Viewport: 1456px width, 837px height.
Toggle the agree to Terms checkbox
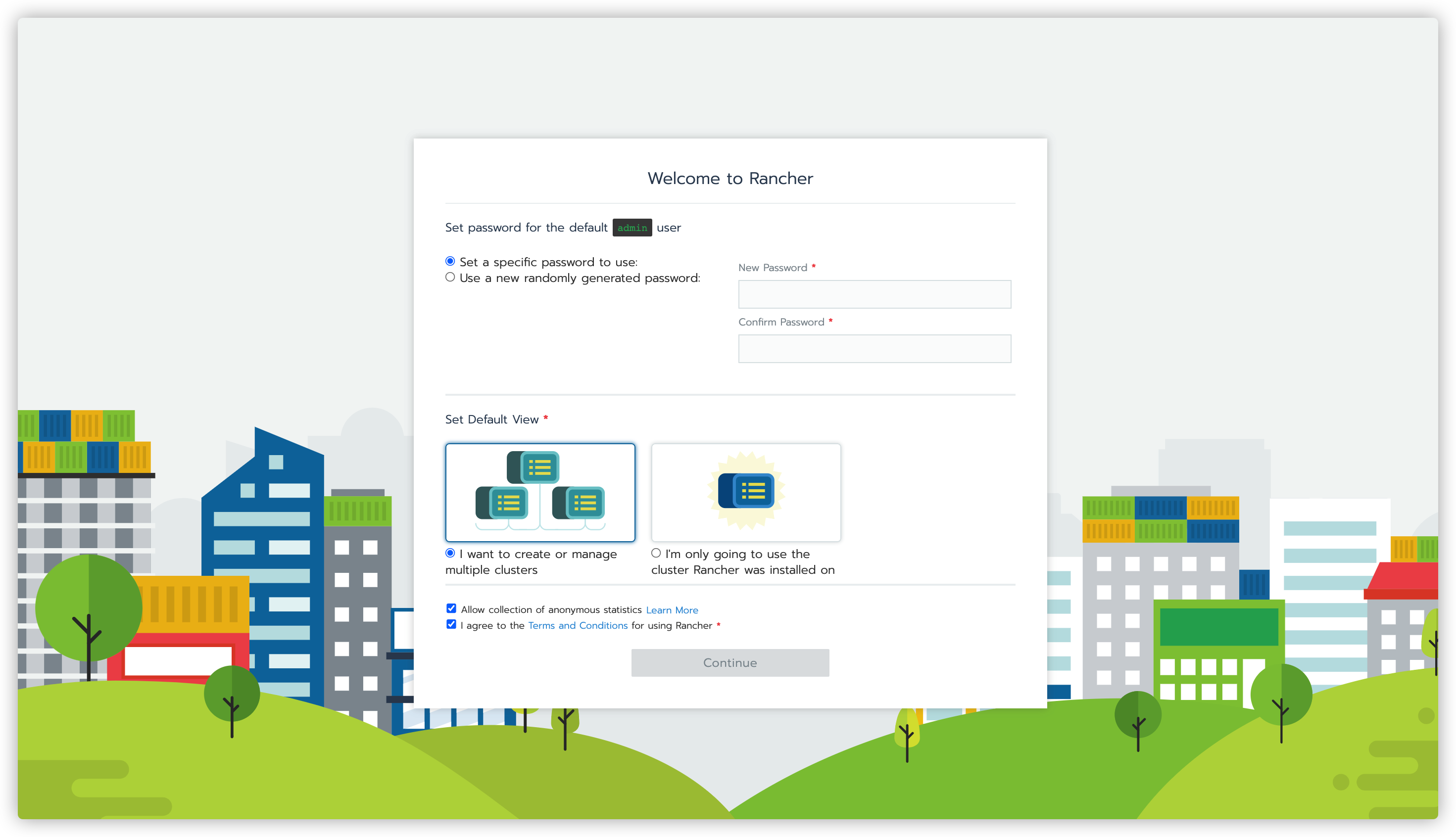point(451,624)
